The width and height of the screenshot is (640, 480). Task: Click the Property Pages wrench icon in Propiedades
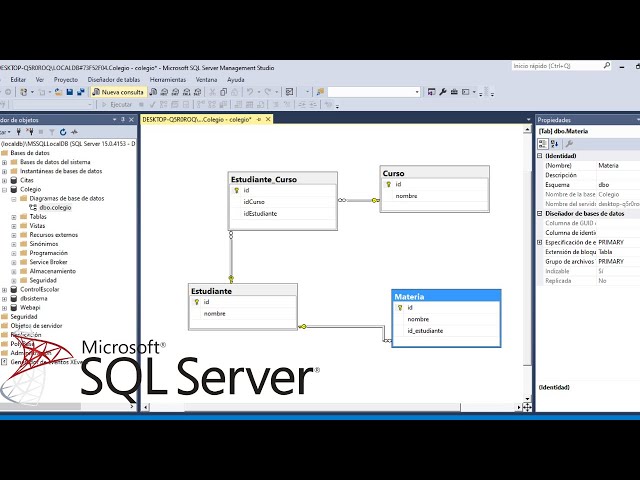click(x=569, y=144)
